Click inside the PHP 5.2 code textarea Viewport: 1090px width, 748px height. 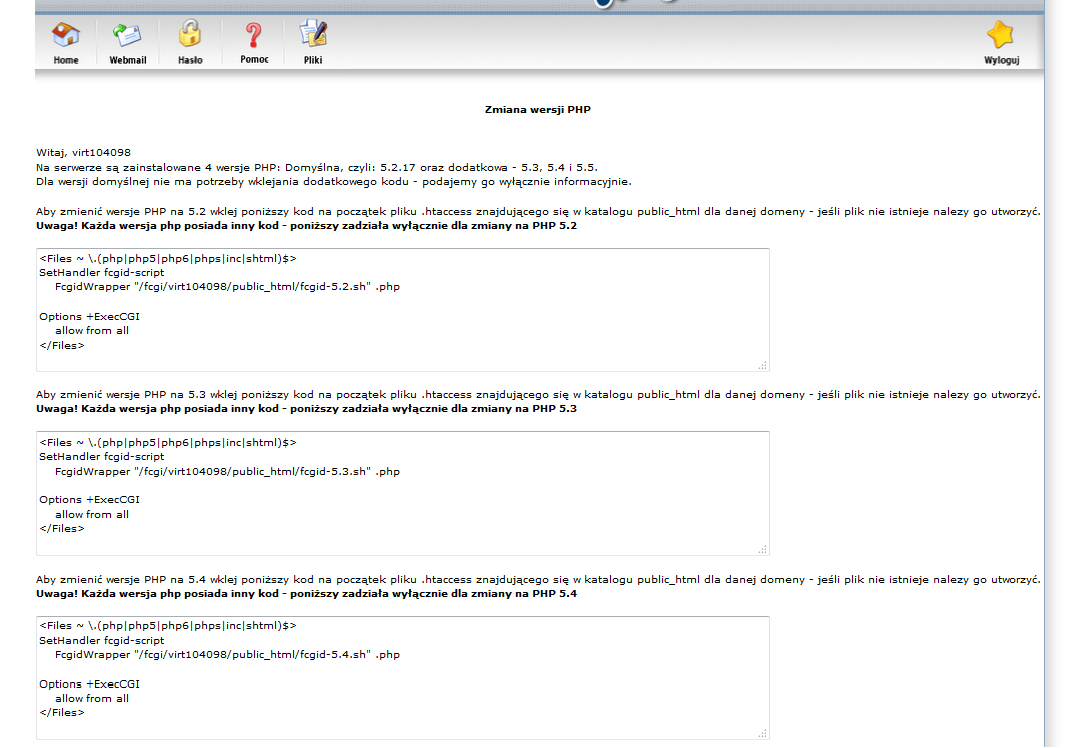(x=402, y=309)
